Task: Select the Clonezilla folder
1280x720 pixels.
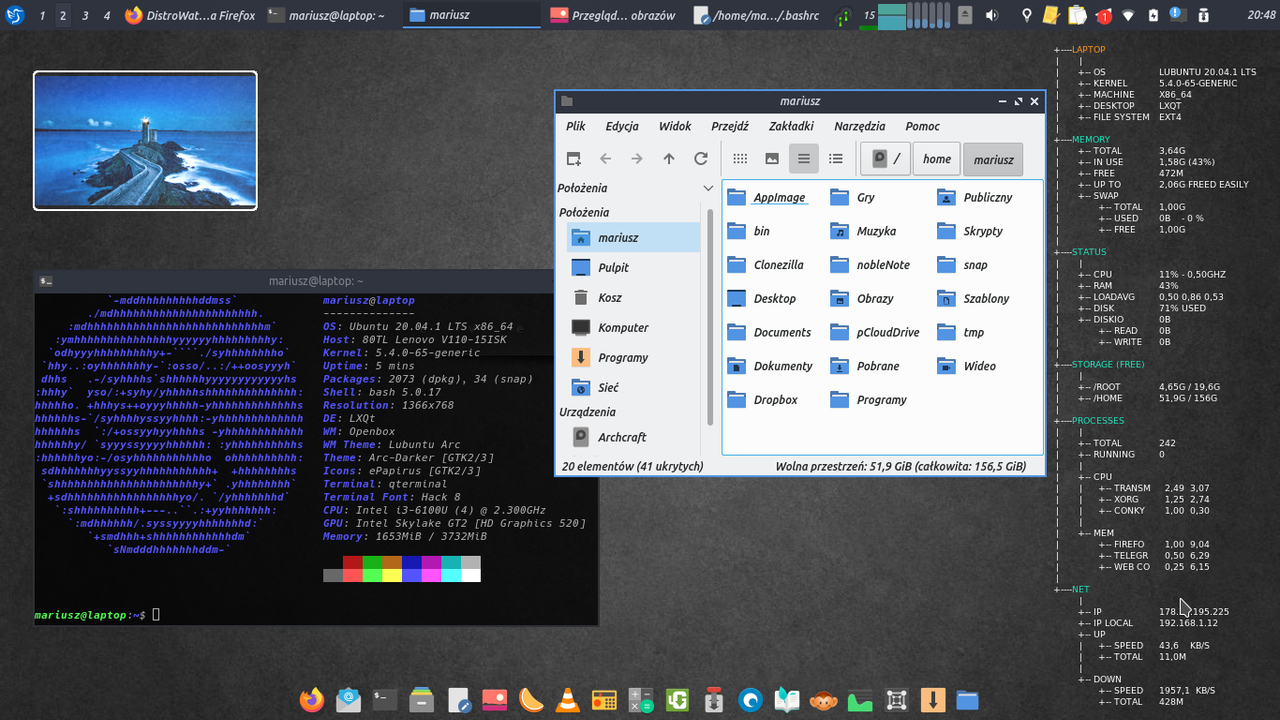Action: (x=766, y=265)
